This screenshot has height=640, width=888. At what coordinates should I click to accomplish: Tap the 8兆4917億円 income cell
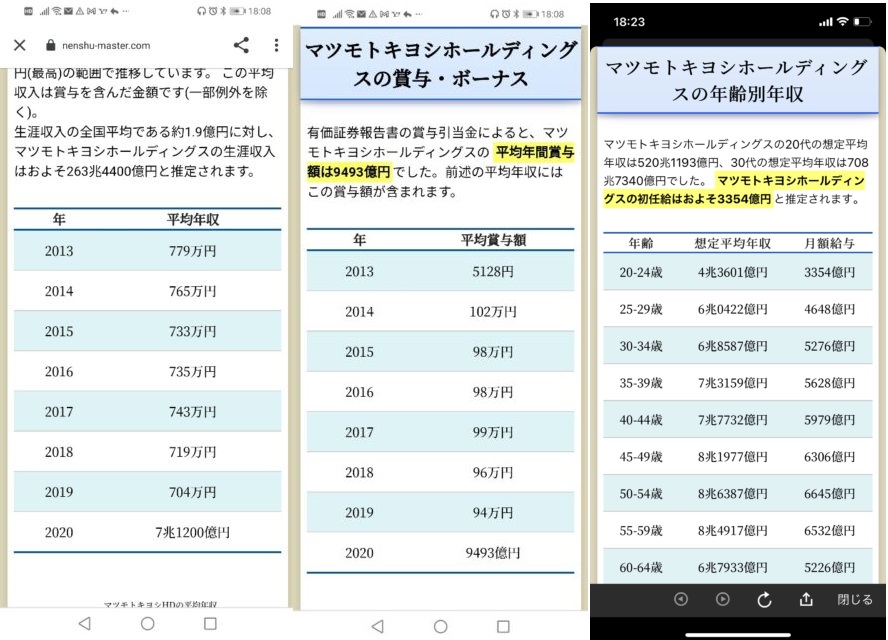click(x=733, y=531)
